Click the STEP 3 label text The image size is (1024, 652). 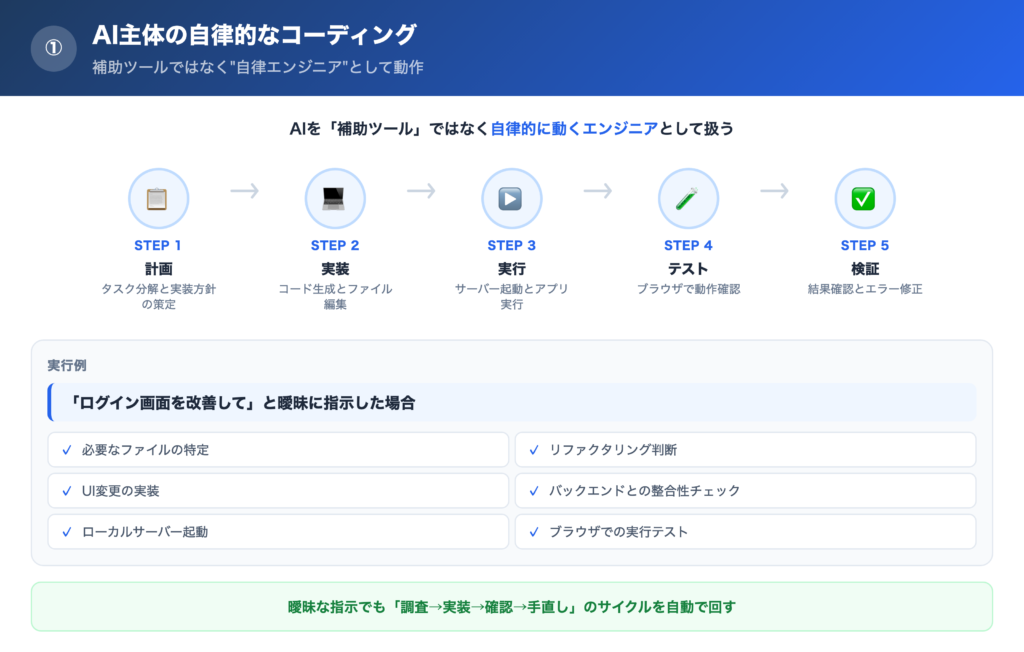click(x=511, y=245)
